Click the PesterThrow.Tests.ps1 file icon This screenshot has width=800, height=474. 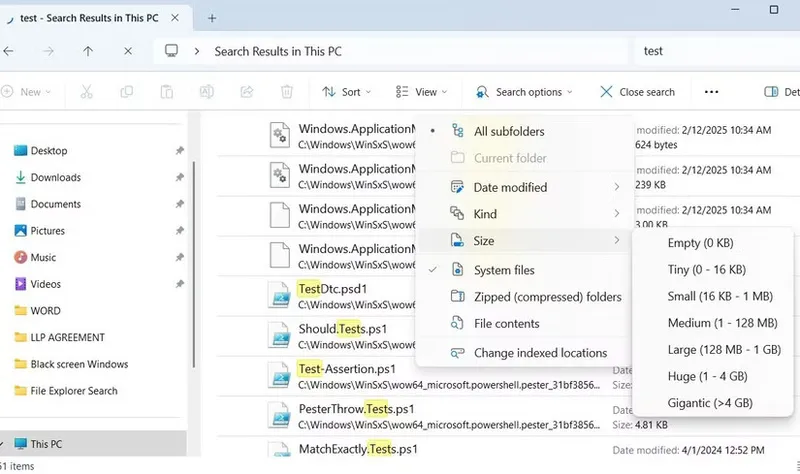[280, 415]
